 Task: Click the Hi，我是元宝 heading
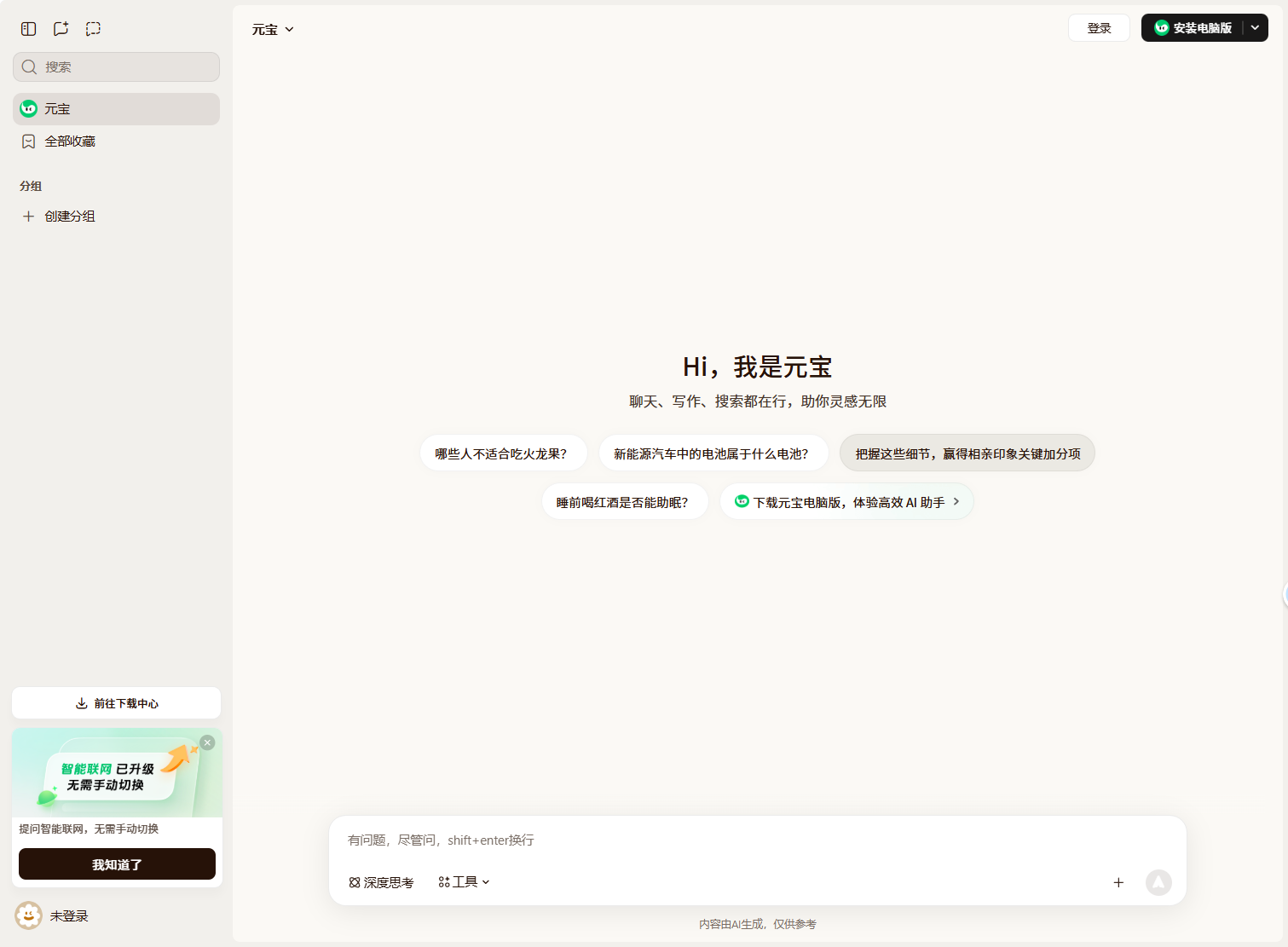pos(758,367)
